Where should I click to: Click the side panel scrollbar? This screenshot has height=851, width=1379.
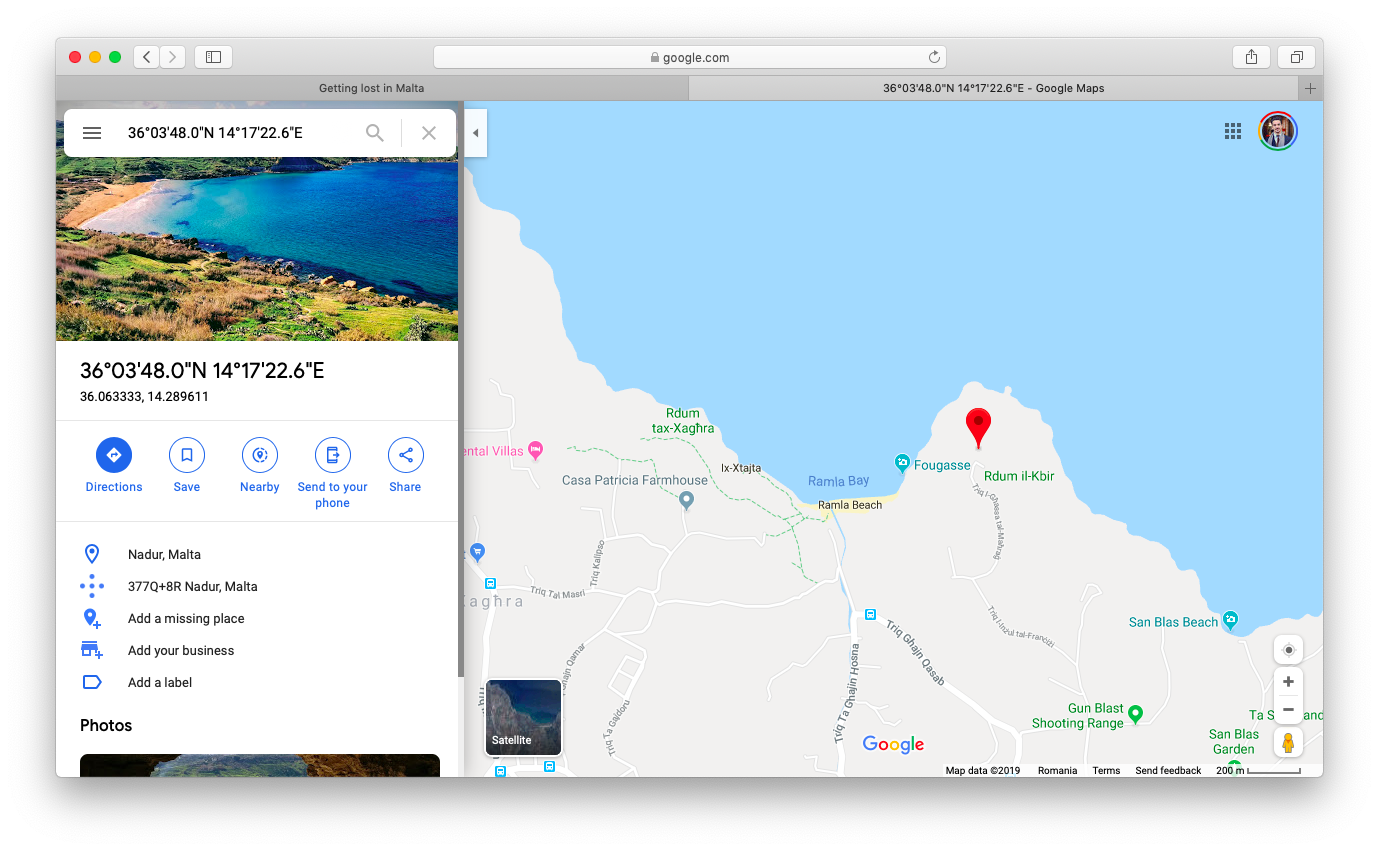[461, 390]
